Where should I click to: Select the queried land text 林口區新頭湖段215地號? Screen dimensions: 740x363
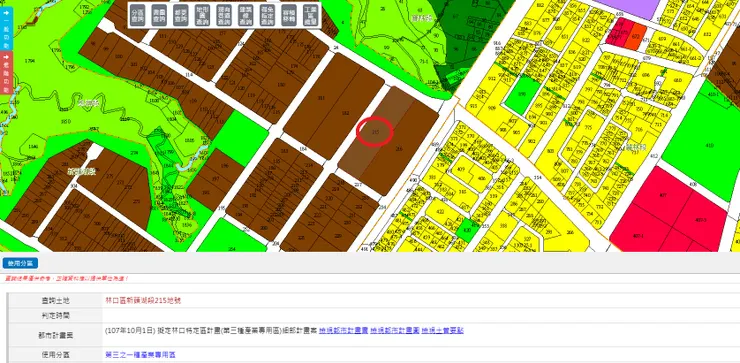(143, 301)
